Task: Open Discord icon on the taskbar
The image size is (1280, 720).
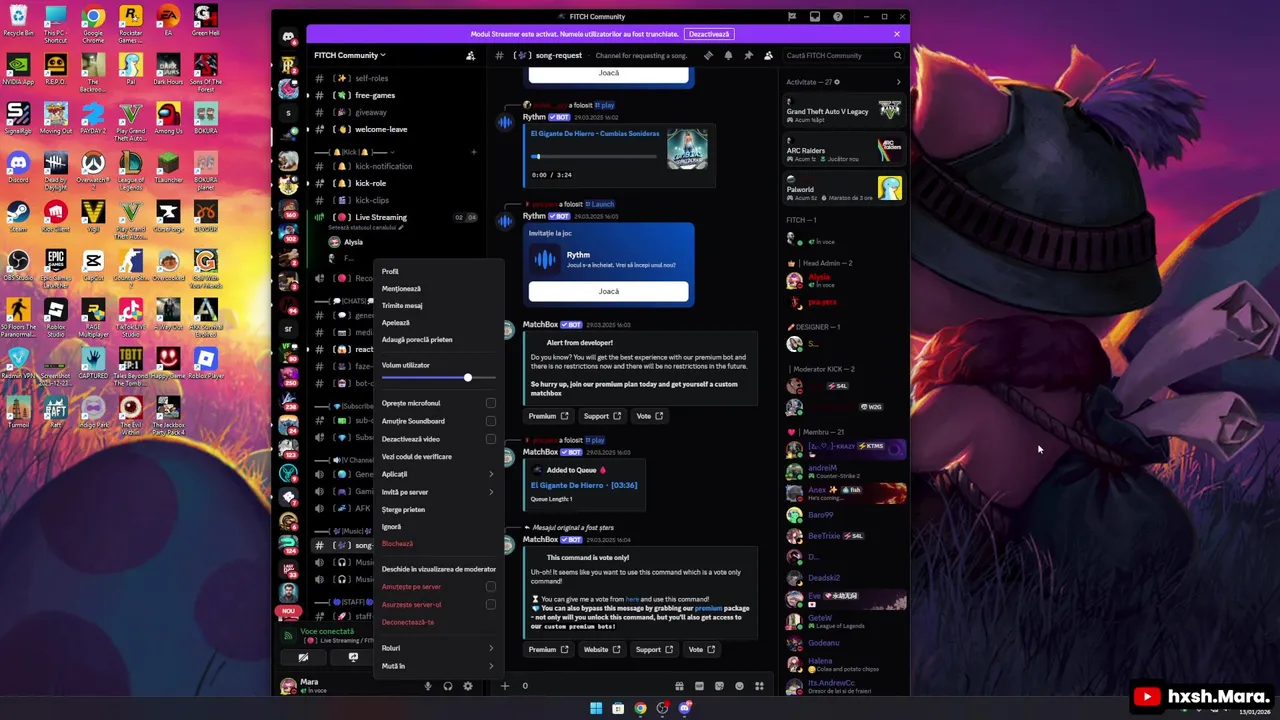Action: (684, 708)
